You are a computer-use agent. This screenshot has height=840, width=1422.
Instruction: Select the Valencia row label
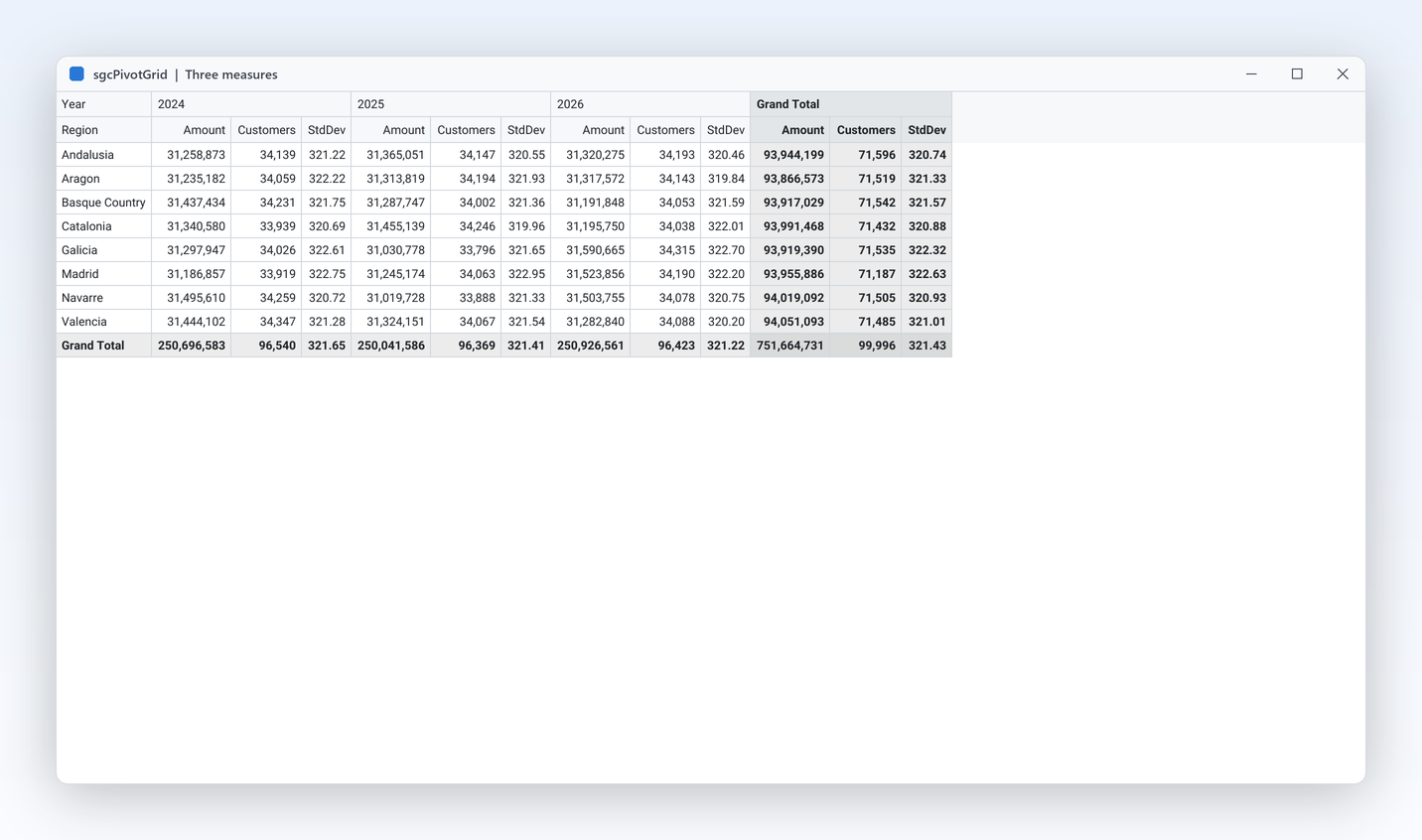coord(104,322)
